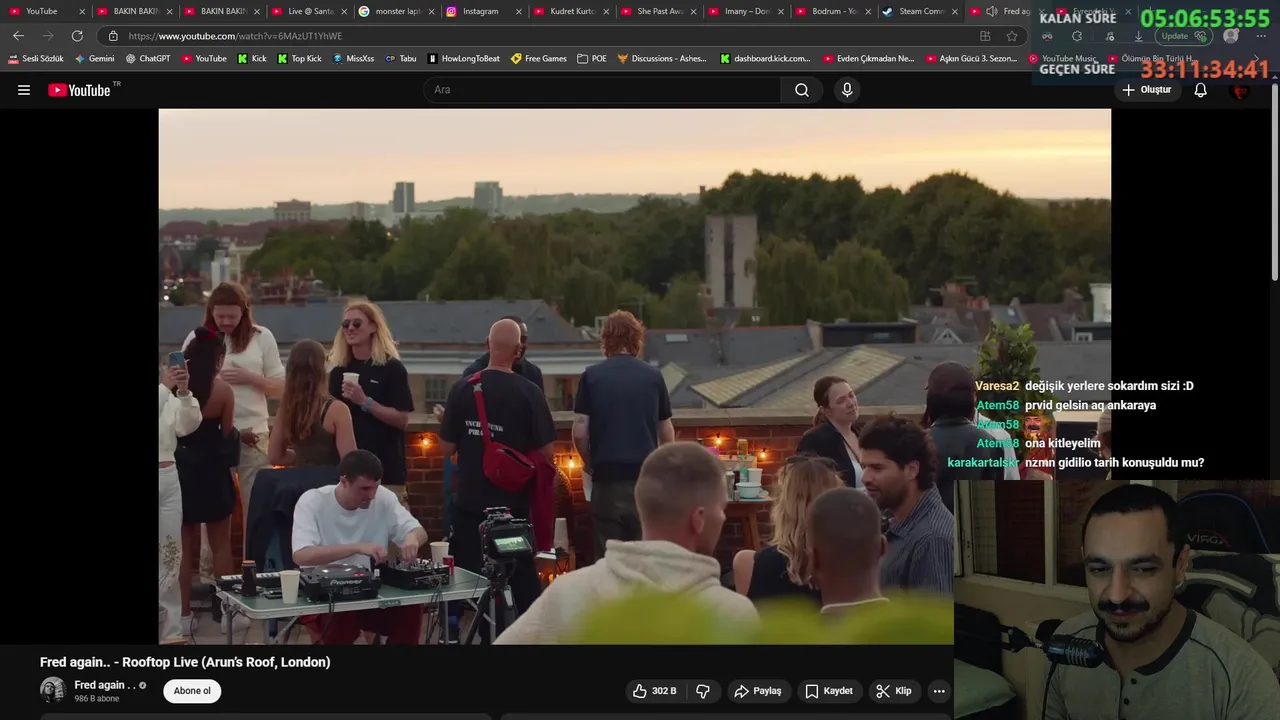Switch to the Steam Community tab
This screenshot has width=1280, height=720.
[919, 11]
